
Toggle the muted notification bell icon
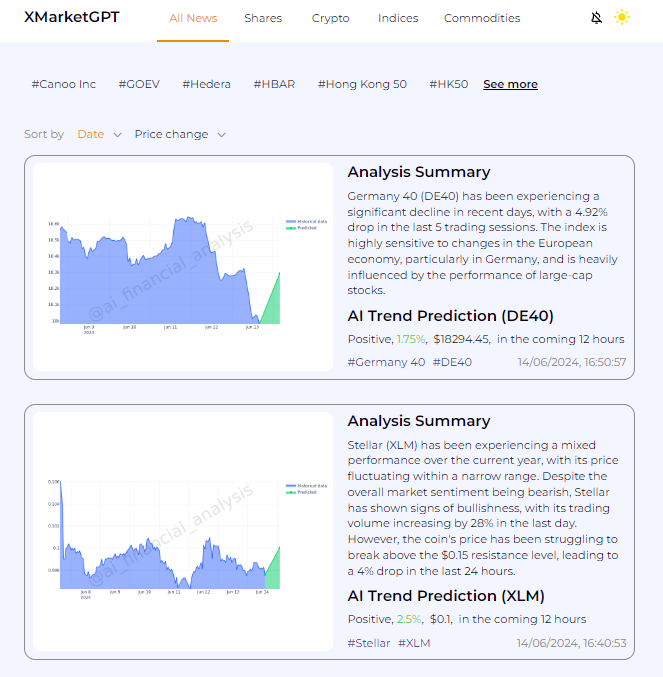click(597, 18)
